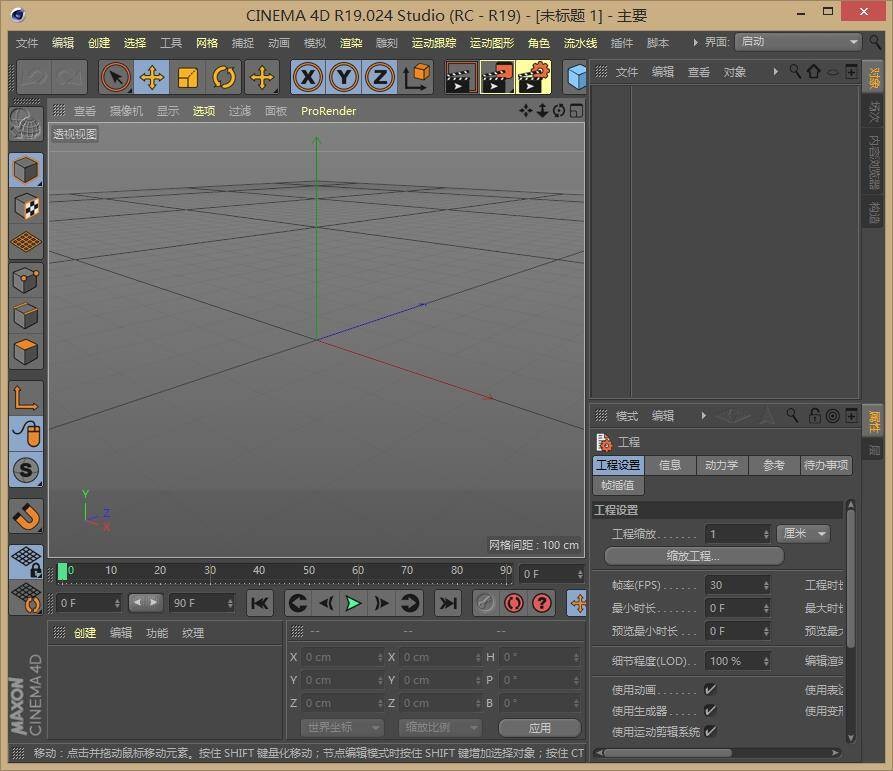893x771 pixels.
Task: Open the 运动图形 main menu
Action: coord(491,43)
